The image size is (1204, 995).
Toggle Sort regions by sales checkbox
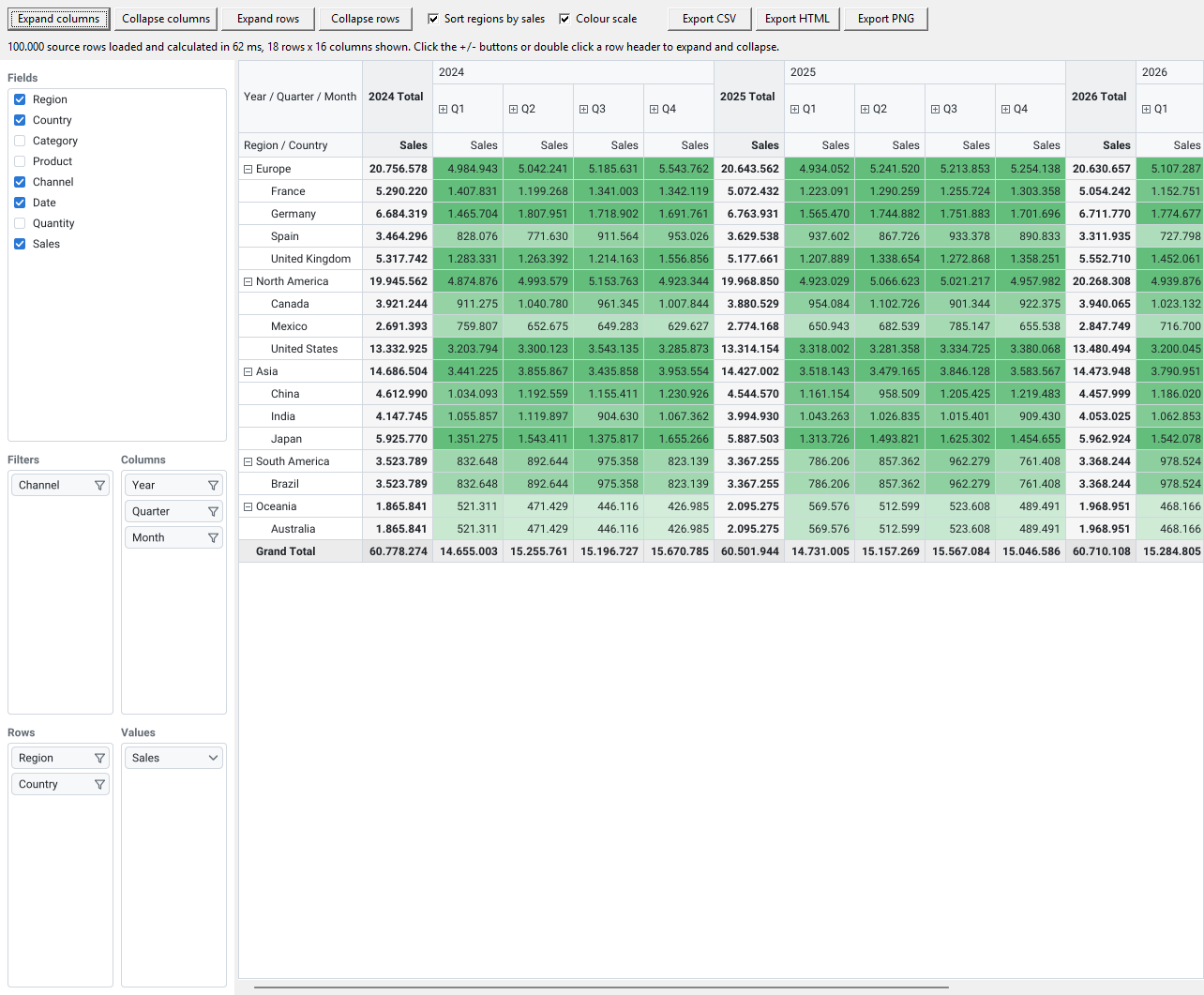click(x=433, y=19)
